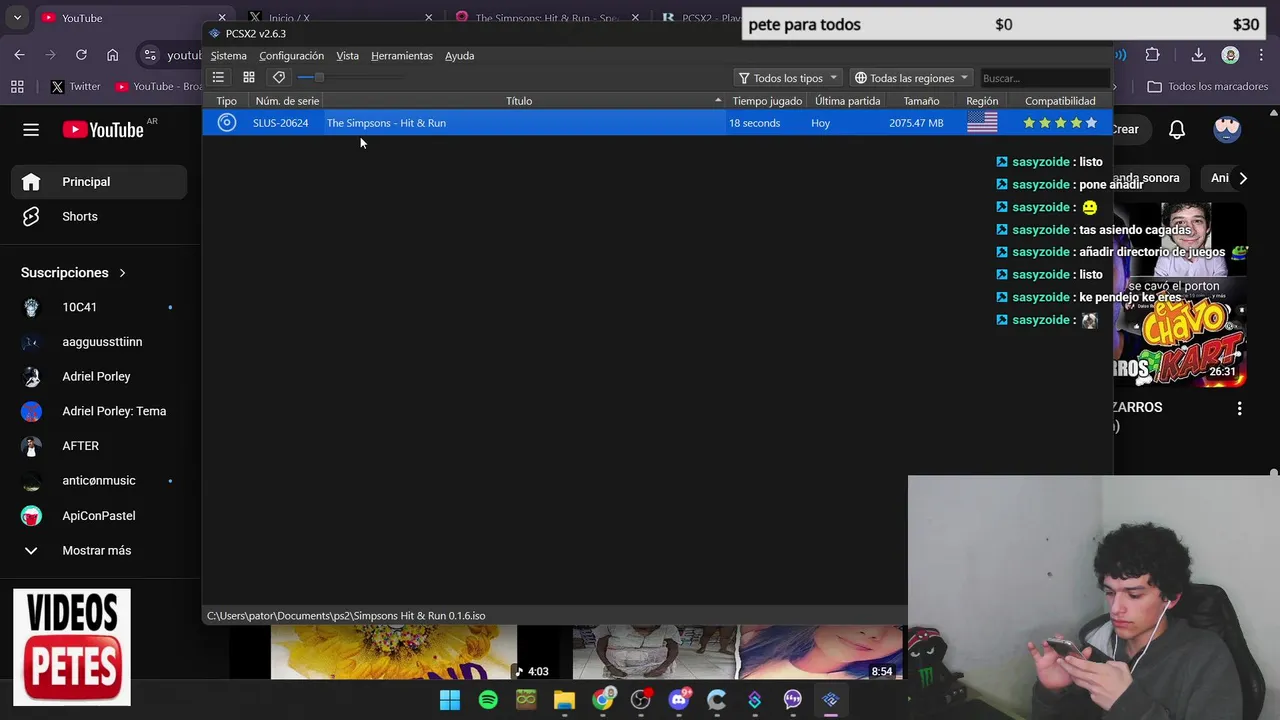The image size is (1280, 720).
Task: Open PCSX2 taskbar icon
Action: (830, 700)
